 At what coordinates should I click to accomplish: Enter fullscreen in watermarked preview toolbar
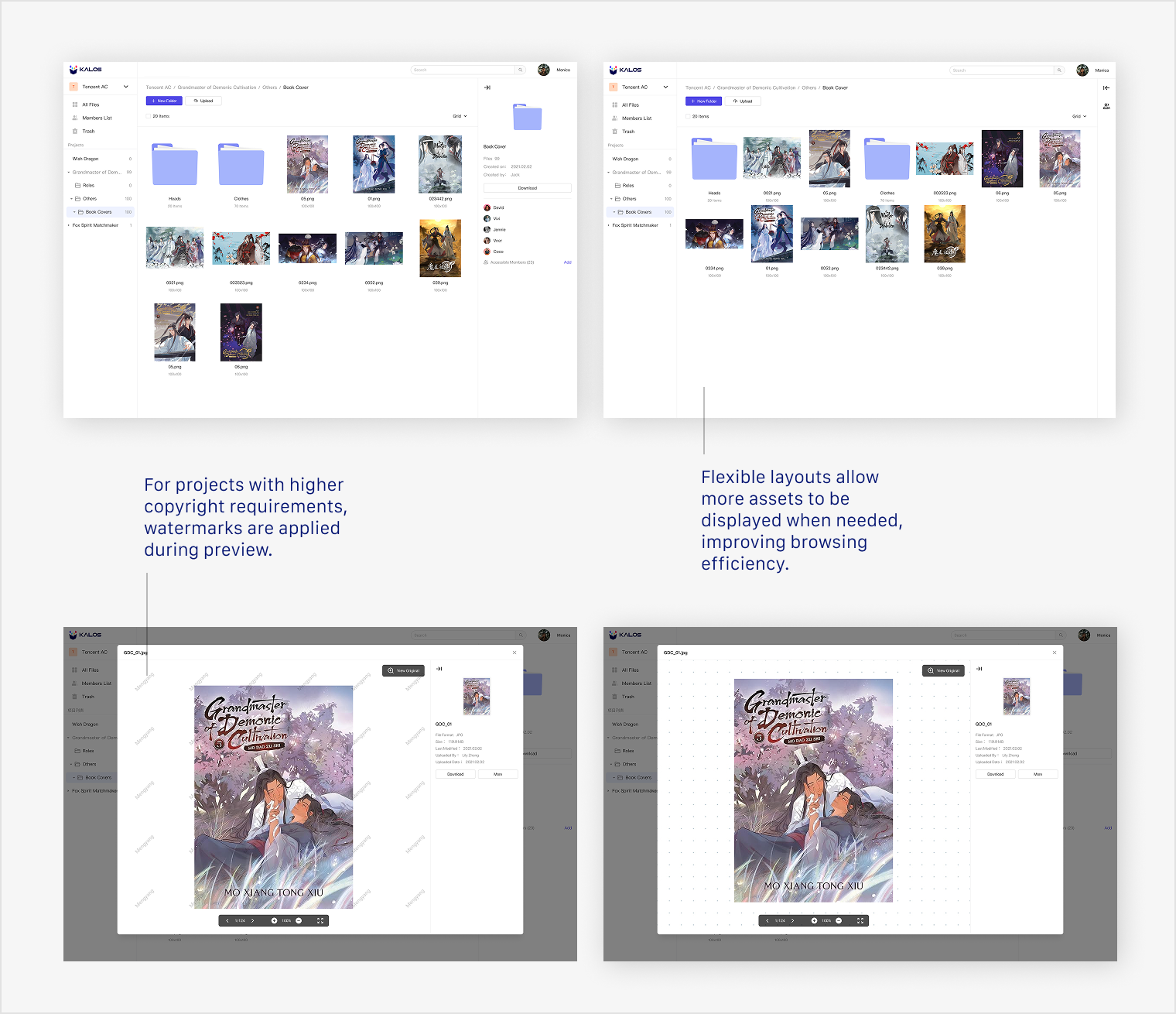pos(320,920)
